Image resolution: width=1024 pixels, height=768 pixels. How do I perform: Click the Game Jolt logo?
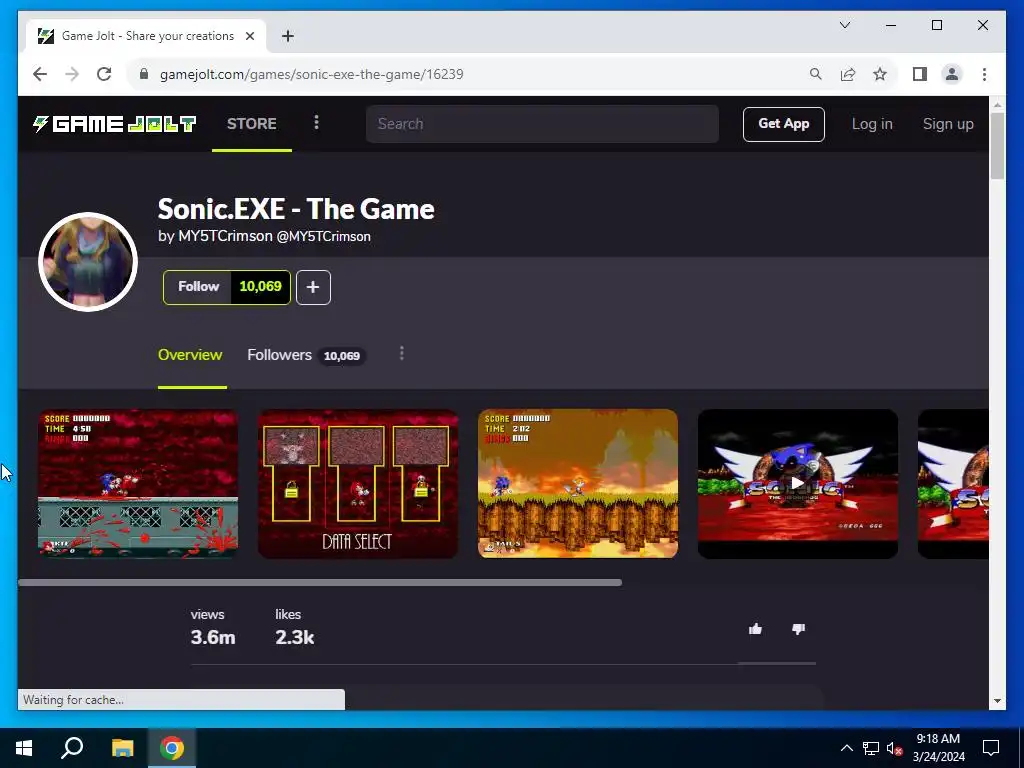pos(115,124)
